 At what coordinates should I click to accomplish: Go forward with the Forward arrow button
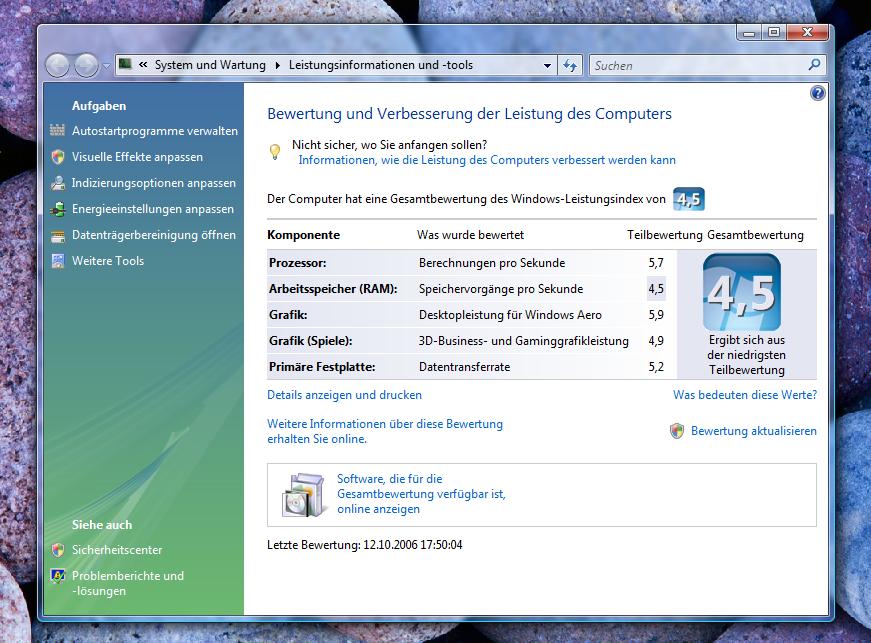[86, 66]
